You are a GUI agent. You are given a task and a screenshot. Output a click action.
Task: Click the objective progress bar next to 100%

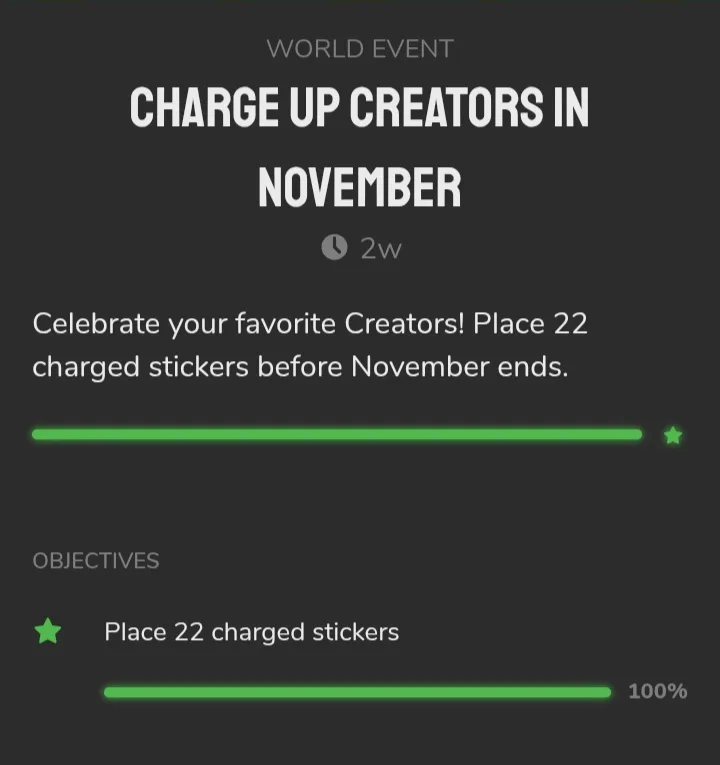(x=357, y=692)
